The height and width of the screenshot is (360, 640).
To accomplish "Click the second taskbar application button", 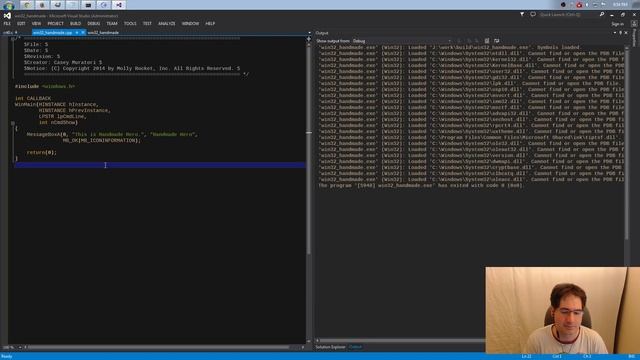I will (x=42, y=5).
